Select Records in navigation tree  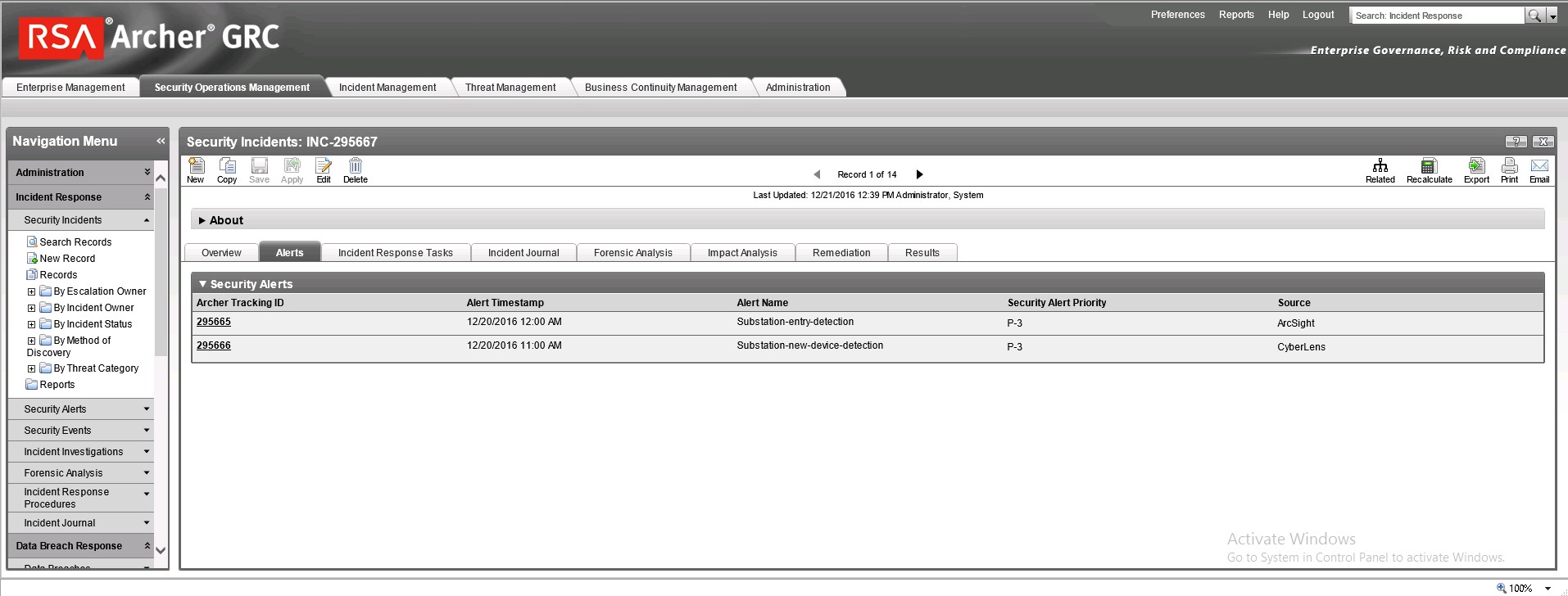click(58, 275)
